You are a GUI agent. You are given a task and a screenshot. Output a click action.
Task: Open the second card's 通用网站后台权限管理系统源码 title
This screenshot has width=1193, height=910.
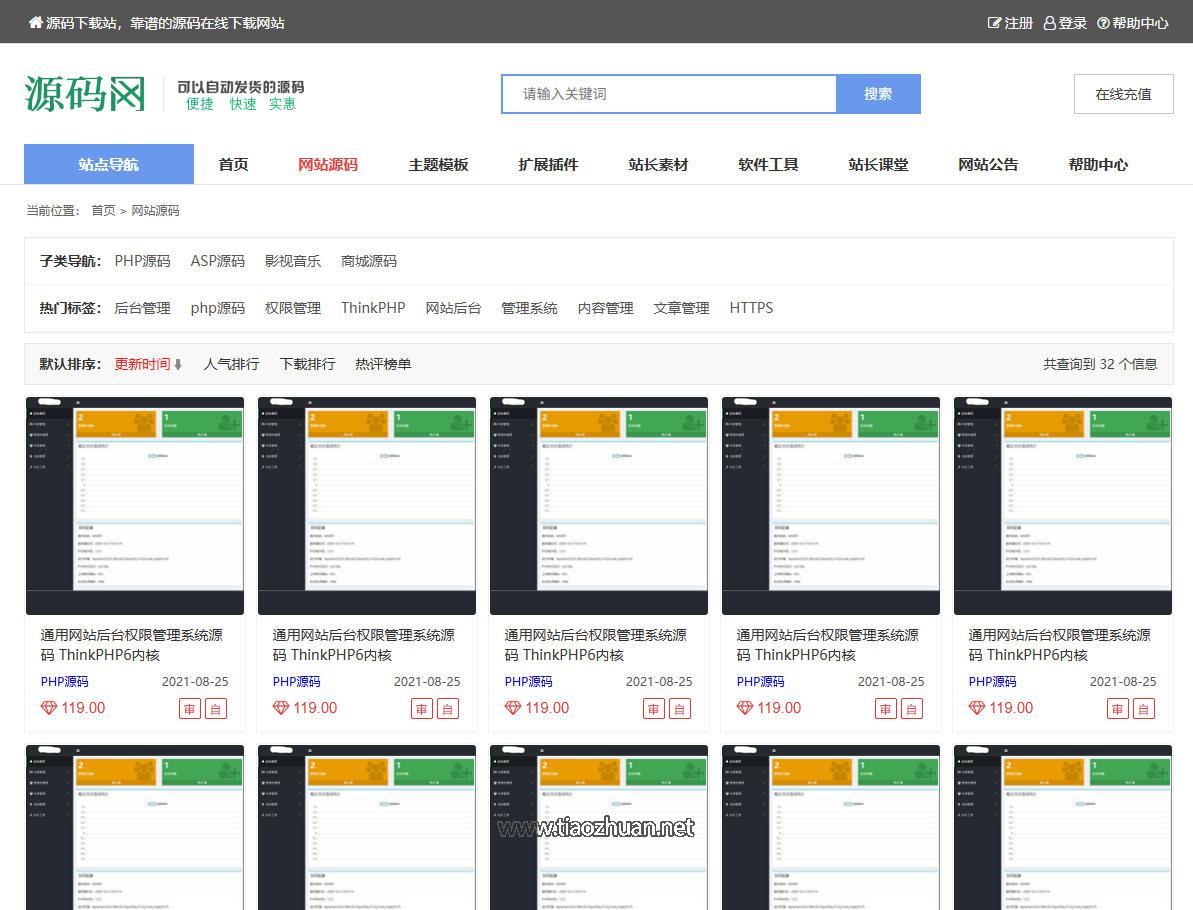coord(364,644)
